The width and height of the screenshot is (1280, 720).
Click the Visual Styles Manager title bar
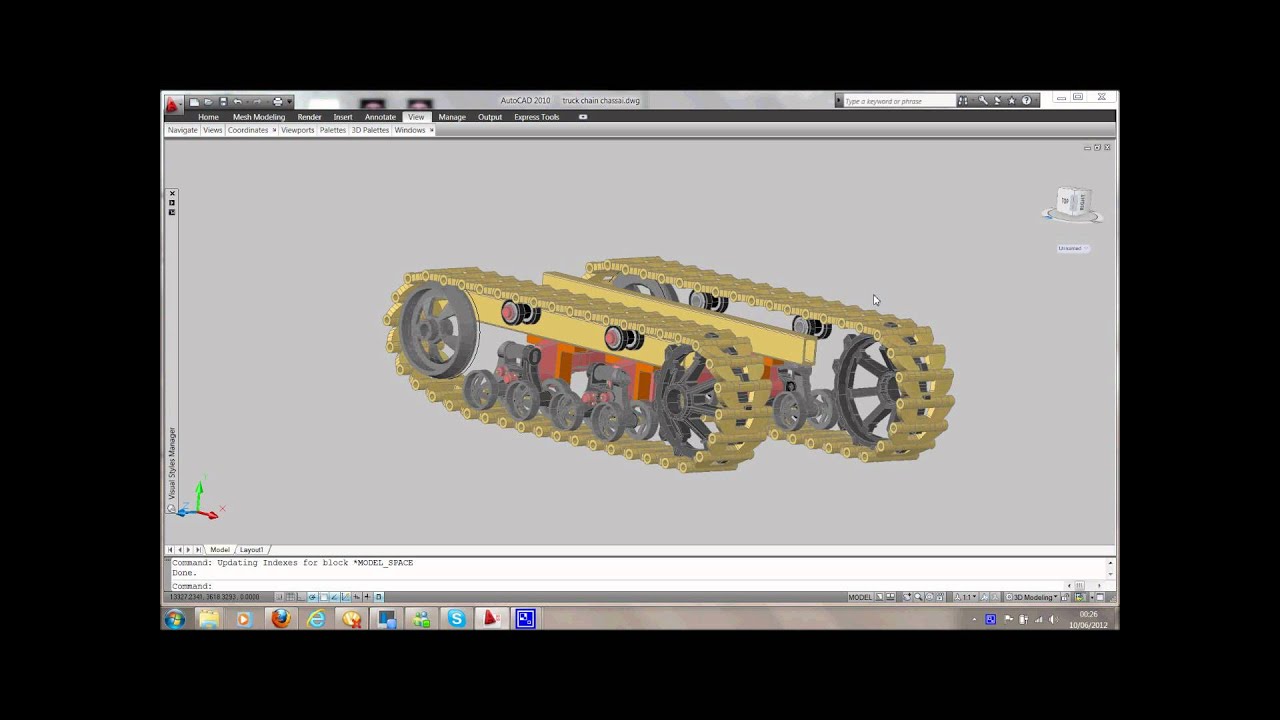pyautogui.click(x=172, y=463)
